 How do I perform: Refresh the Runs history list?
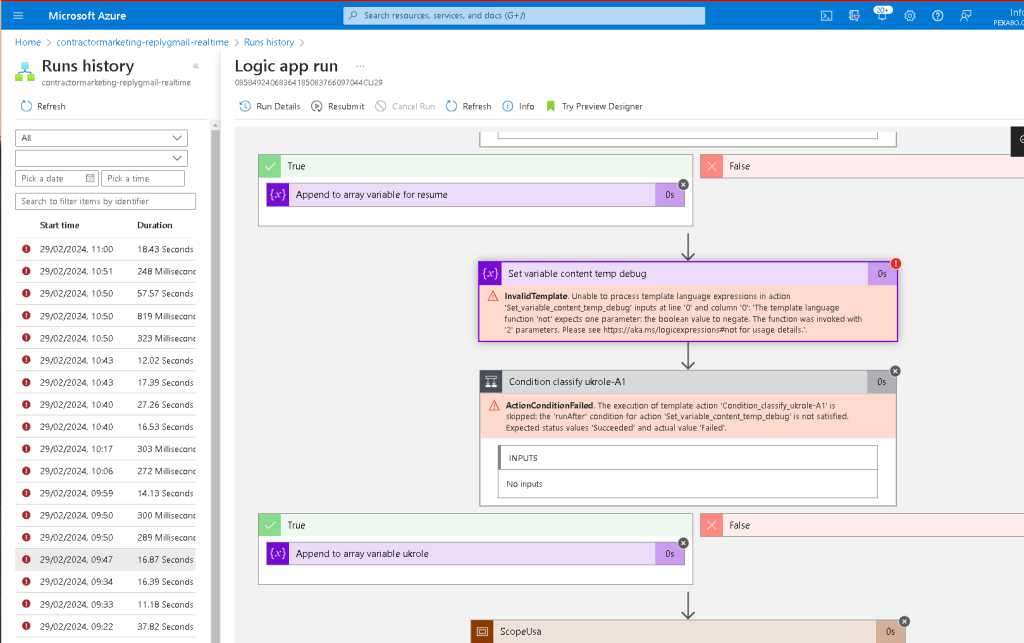coord(43,106)
